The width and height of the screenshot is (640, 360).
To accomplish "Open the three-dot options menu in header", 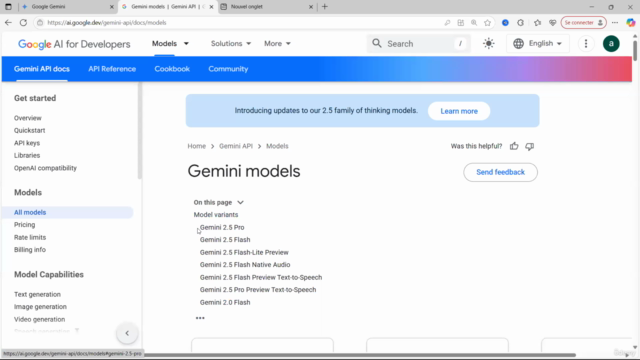I will tap(586, 43).
